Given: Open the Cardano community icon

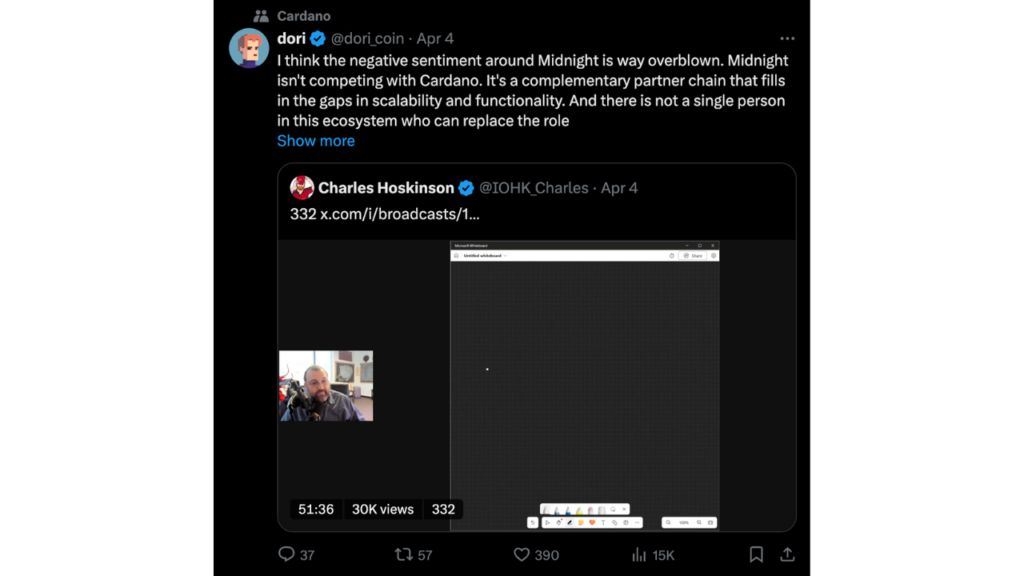Looking at the screenshot, I should [261, 16].
